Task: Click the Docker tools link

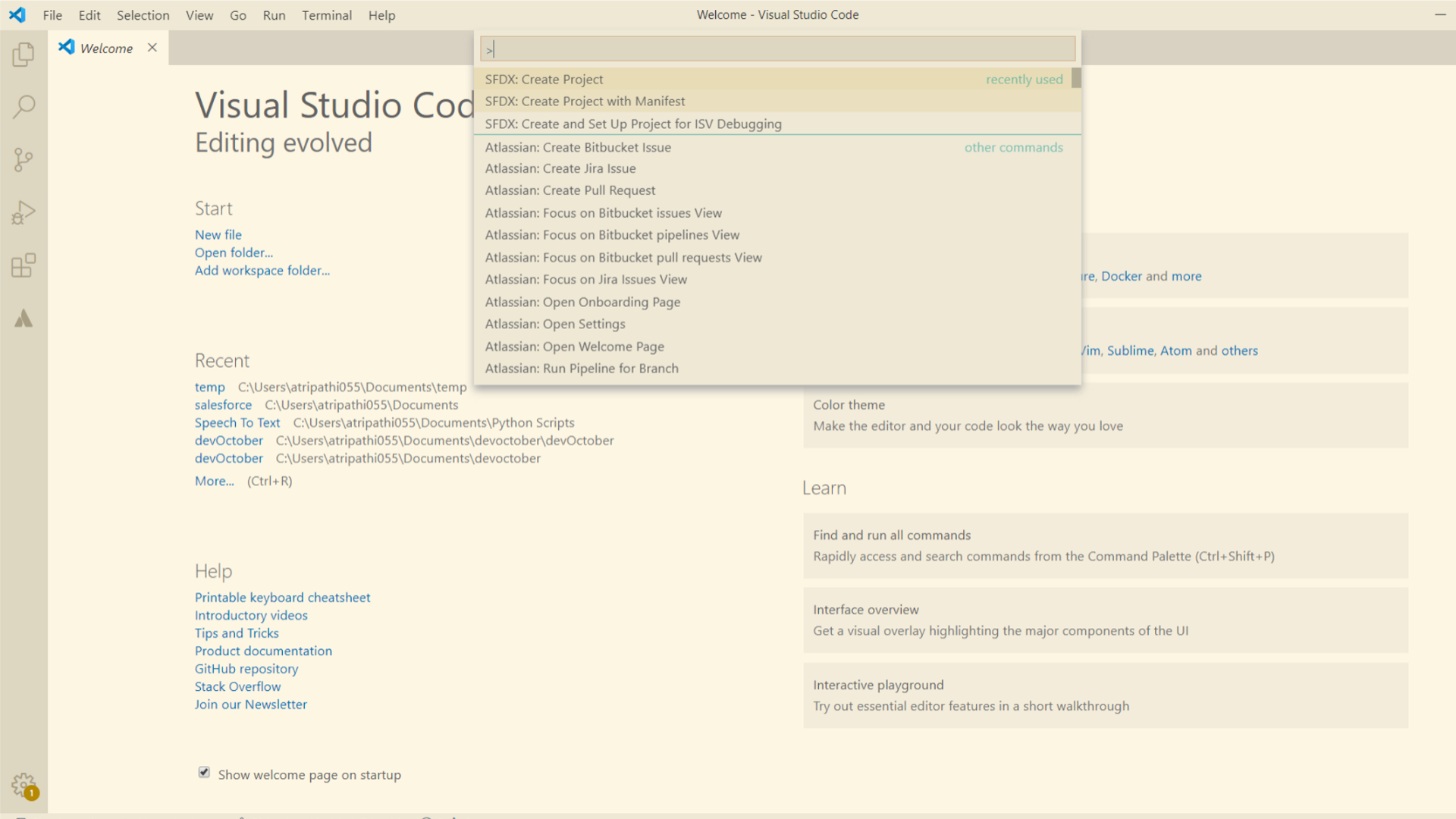Action: tap(1122, 276)
